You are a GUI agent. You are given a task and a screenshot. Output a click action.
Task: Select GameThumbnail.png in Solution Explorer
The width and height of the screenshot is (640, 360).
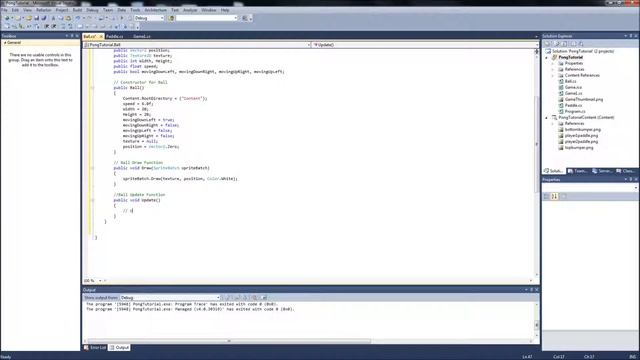click(584, 99)
